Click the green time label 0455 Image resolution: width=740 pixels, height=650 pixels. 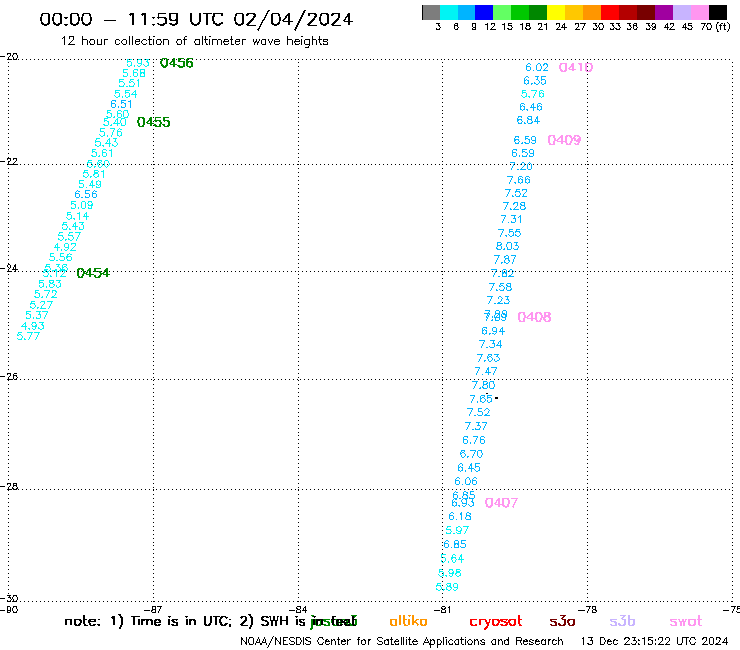coord(153,122)
